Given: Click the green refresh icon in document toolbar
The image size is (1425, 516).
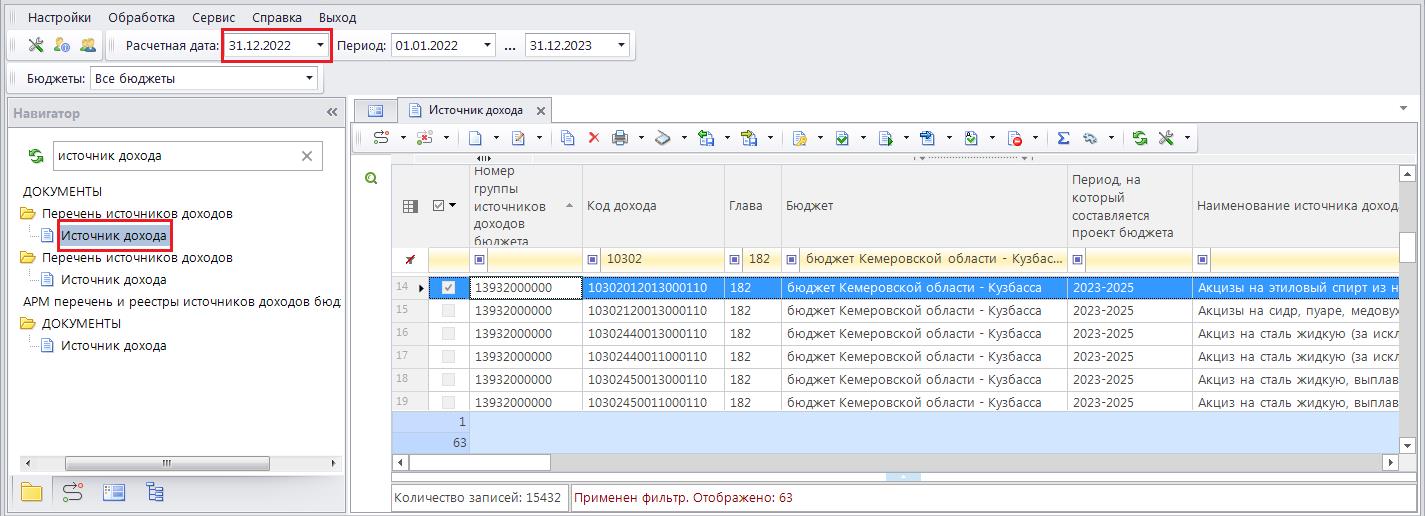Looking at the screenshot, I should 1140,138.
